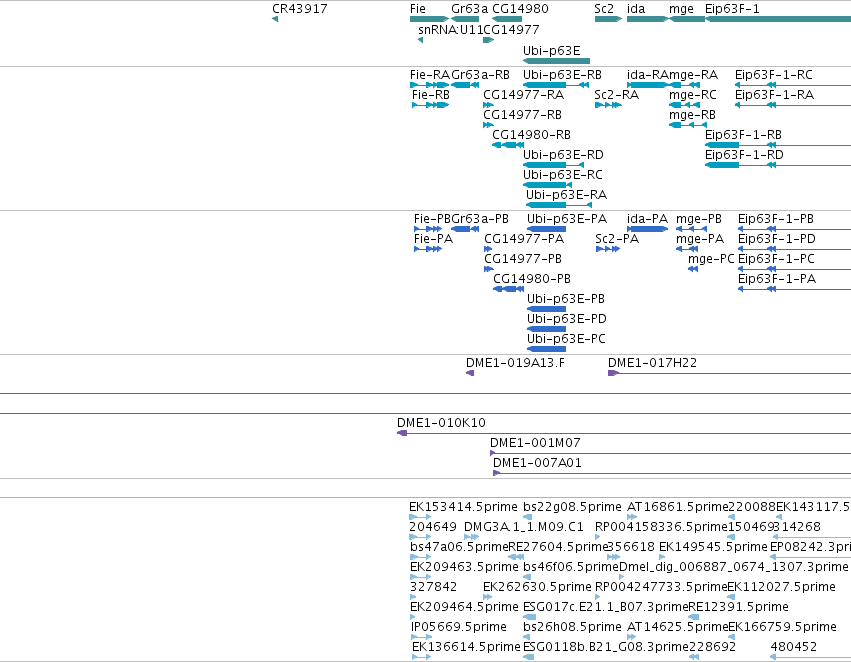
Task: Select transcript mge-RC
Action: tap(684, 105)
